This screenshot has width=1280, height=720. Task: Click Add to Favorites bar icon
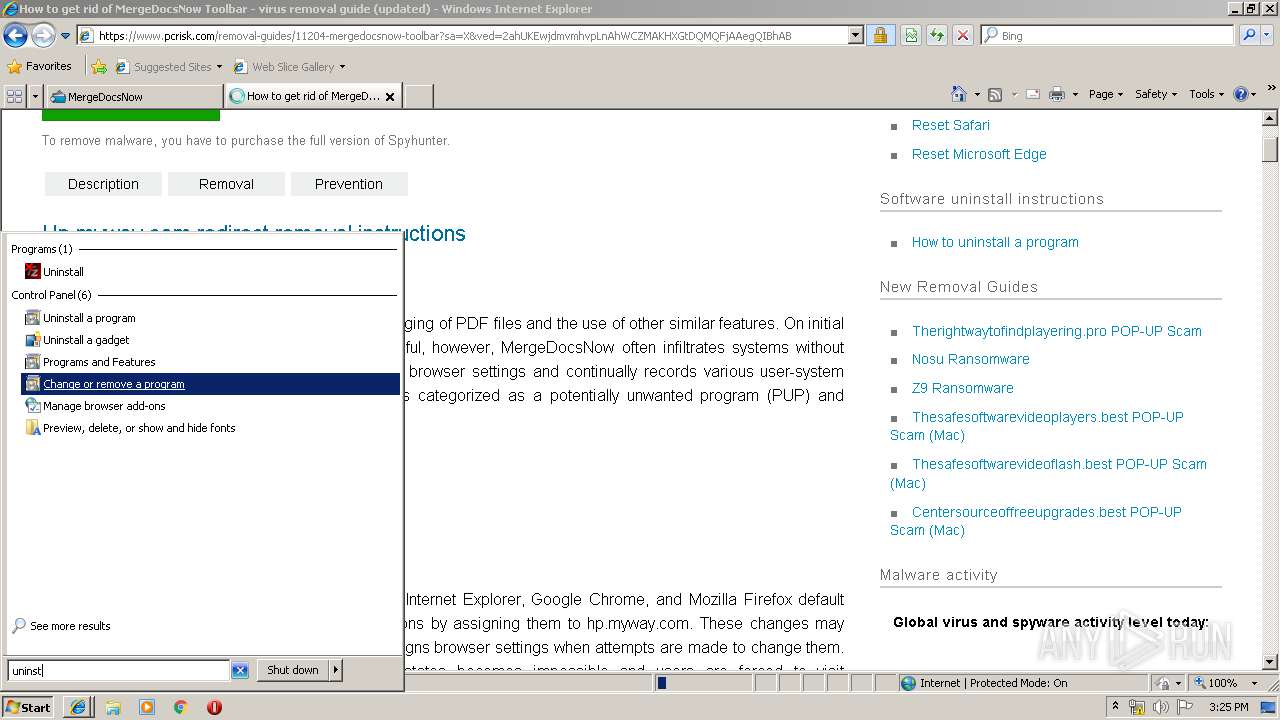(x=99, y=67)
